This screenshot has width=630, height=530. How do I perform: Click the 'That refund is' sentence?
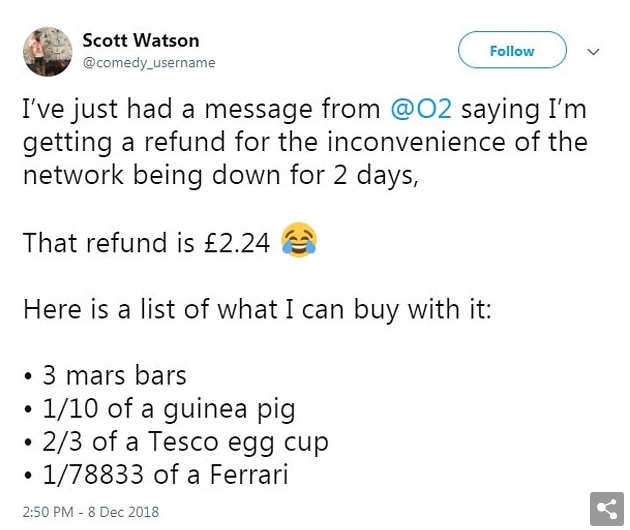(109, 243)
